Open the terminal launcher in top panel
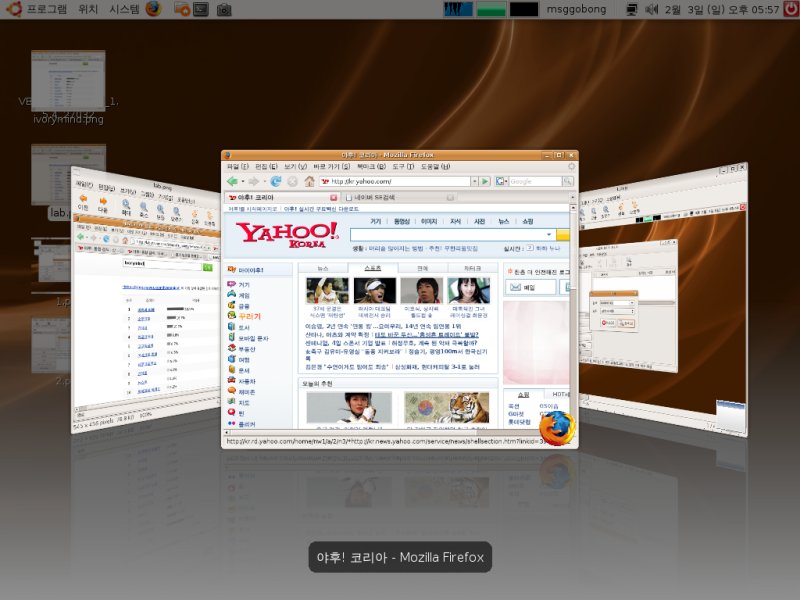This screenshot has width=800, height=600. click(x=201, y=9)
